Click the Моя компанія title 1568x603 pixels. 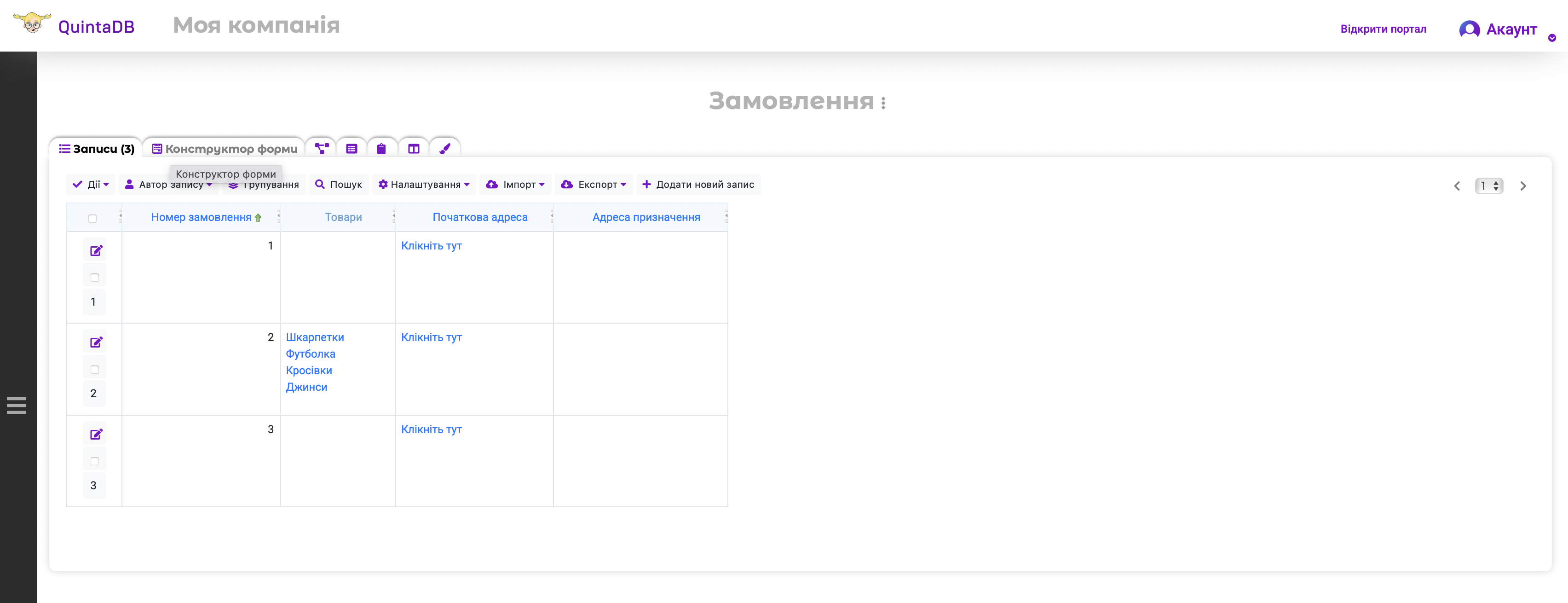point(256,26)
